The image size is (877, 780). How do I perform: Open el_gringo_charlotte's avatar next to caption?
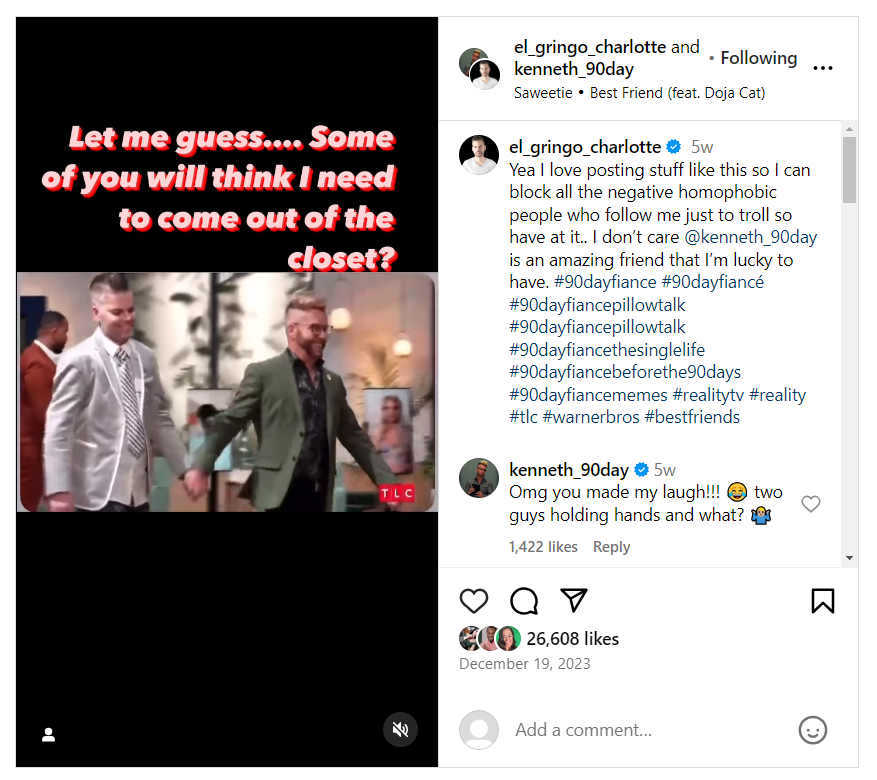click(x=479, y=155)
